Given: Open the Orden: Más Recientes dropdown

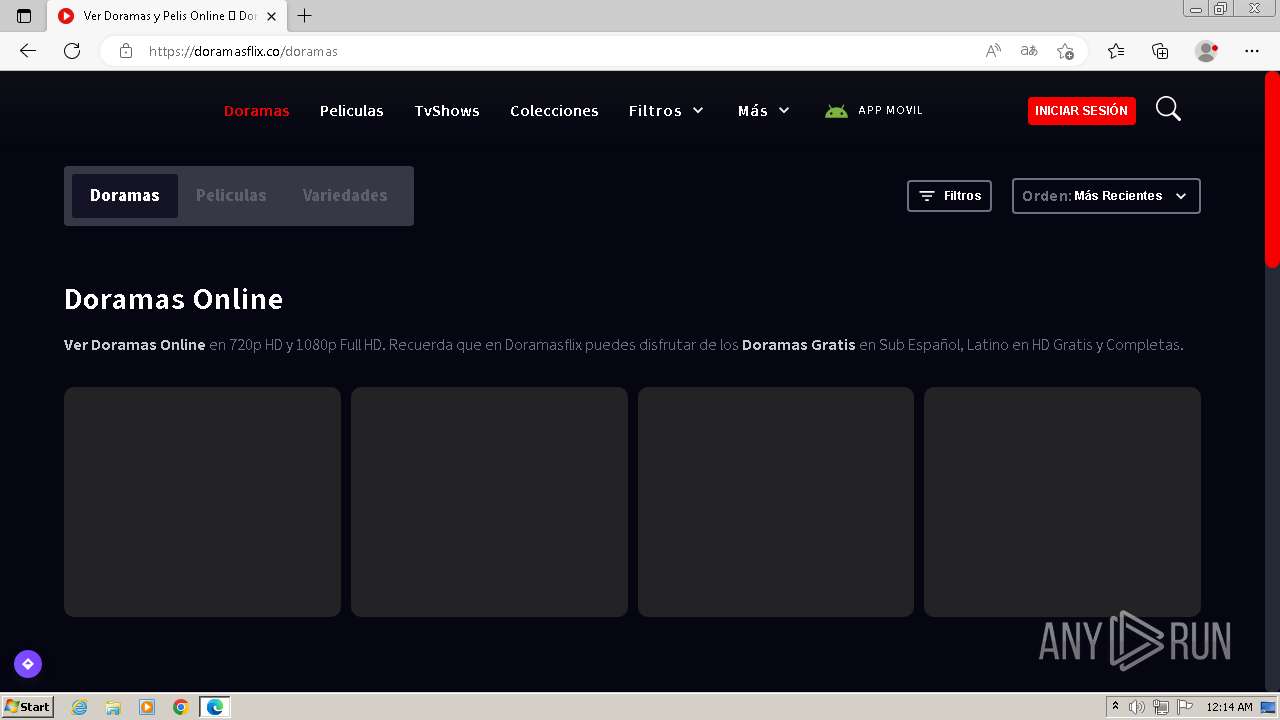Looking at the screenshot, I should (1106, 196).
